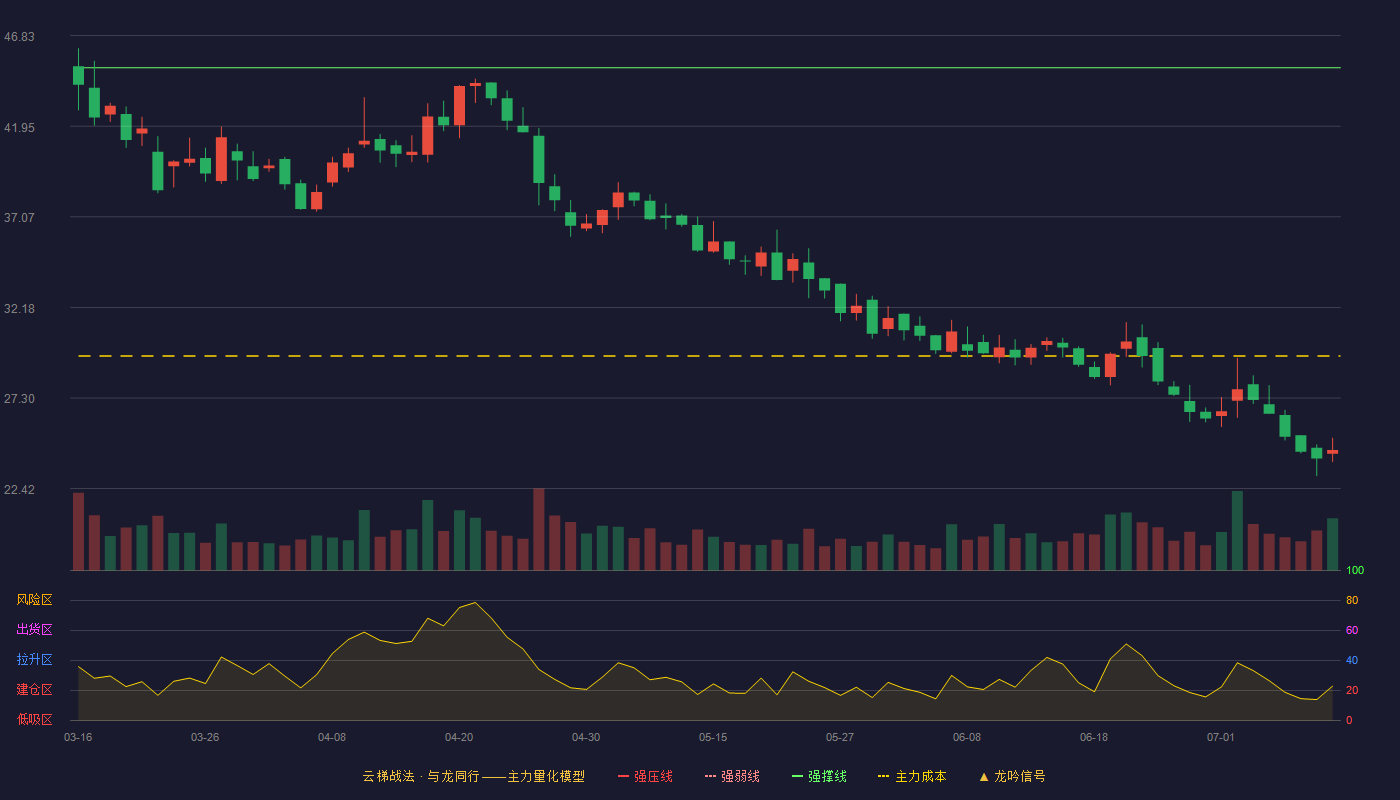Viewport: 1400px width, 800px height.
Task: Click the 拉升区 zone label
Action: tap(34, 660)
